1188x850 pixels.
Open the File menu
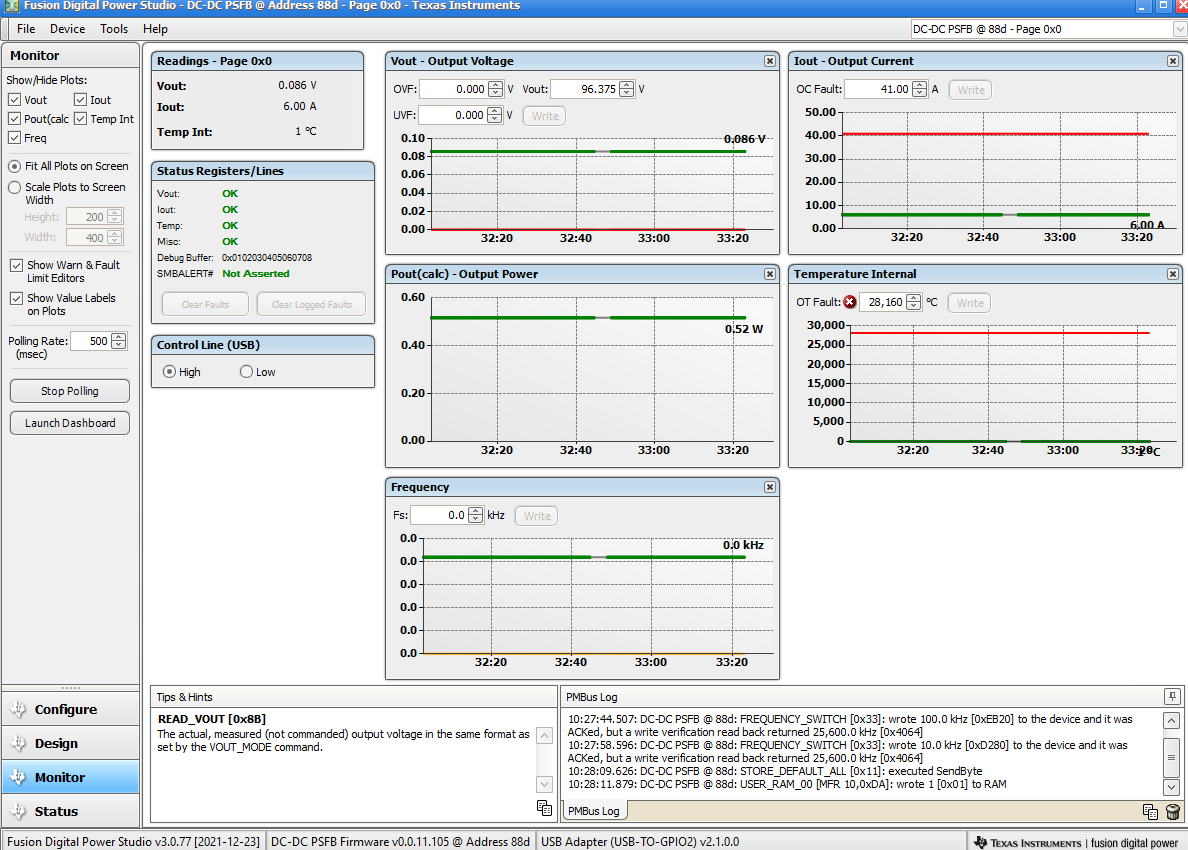pos(26,29)
